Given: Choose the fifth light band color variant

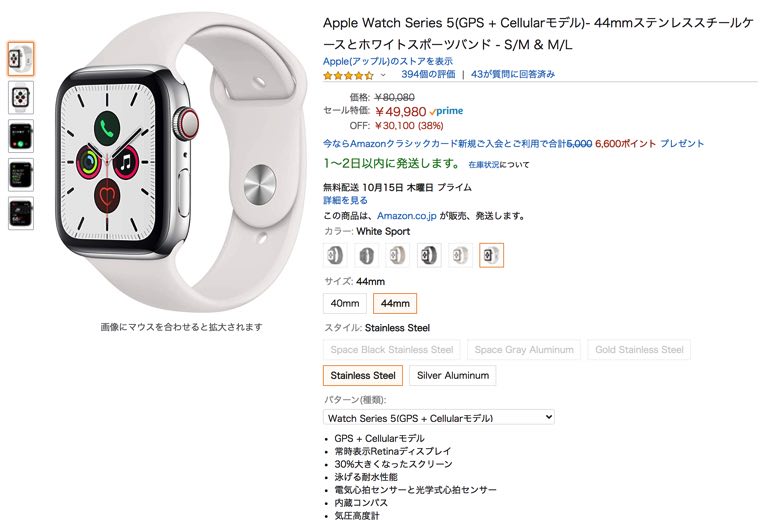Looking at the screenshot, I should click(x=460, y=255).
